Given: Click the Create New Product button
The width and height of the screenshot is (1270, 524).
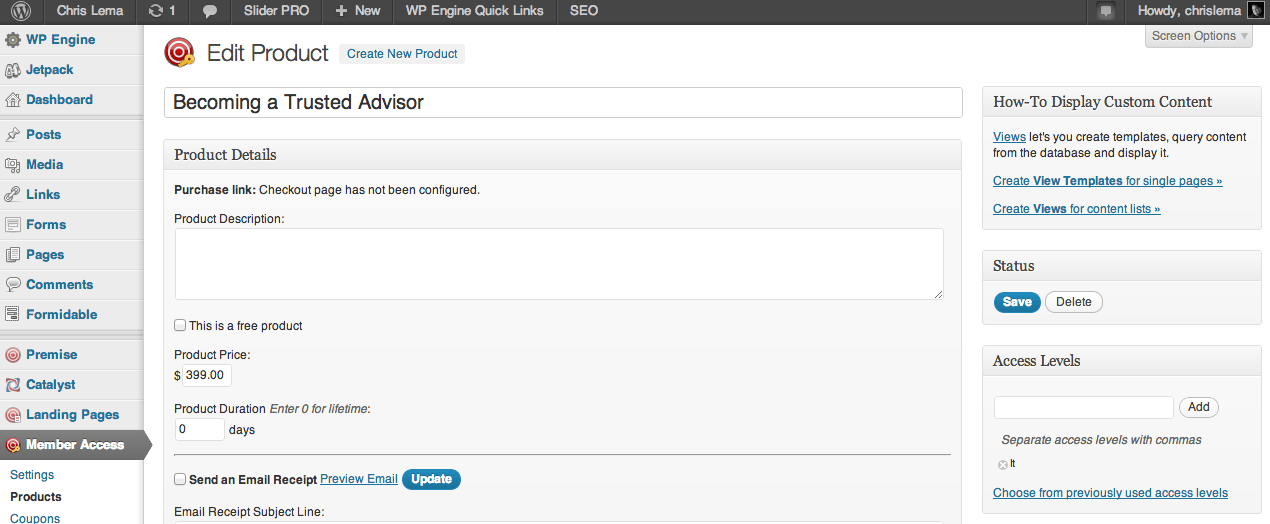Looking at the screenshot, I should 402,54.
